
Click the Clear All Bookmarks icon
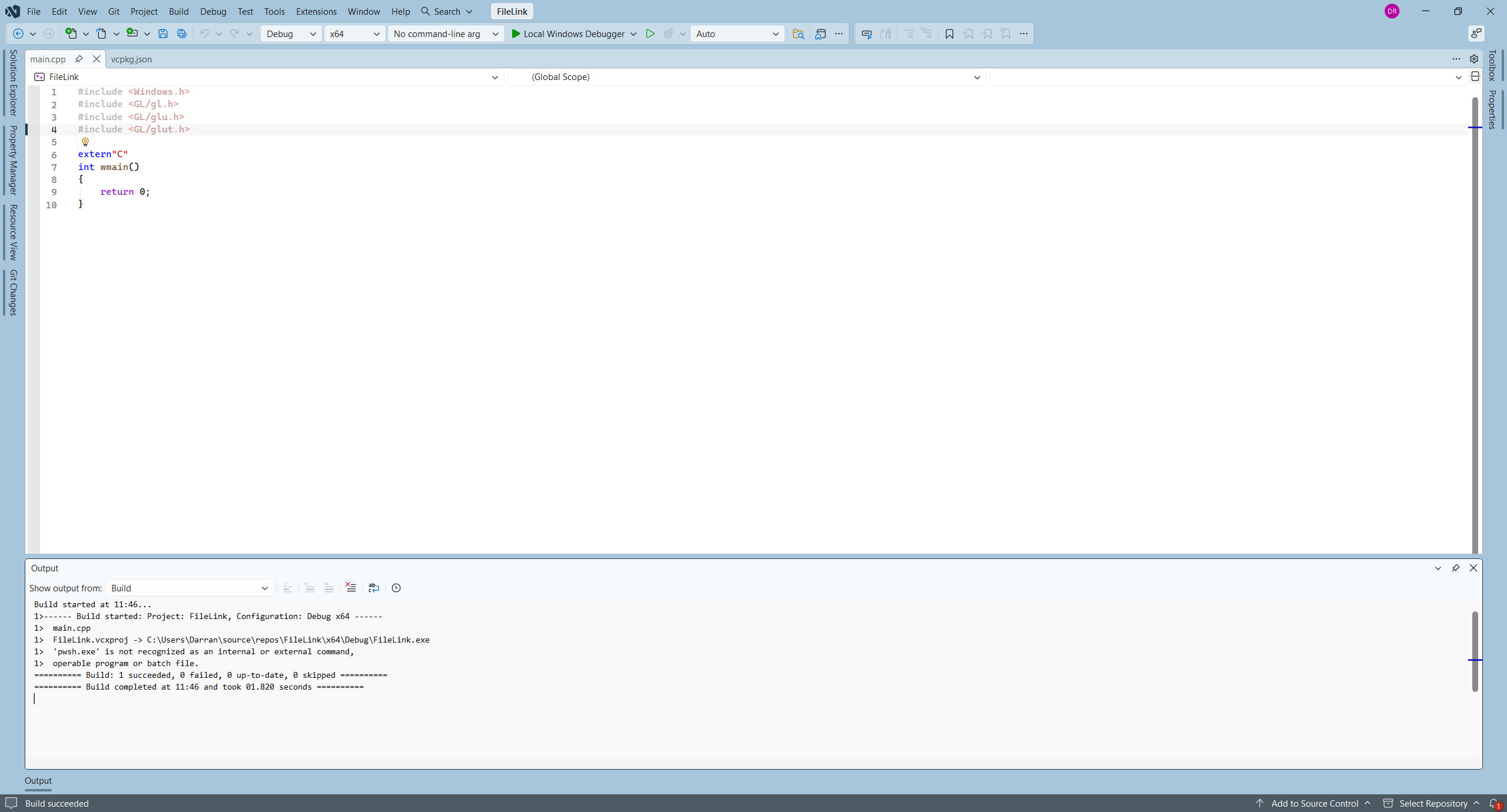click(x=1005, y=34)
